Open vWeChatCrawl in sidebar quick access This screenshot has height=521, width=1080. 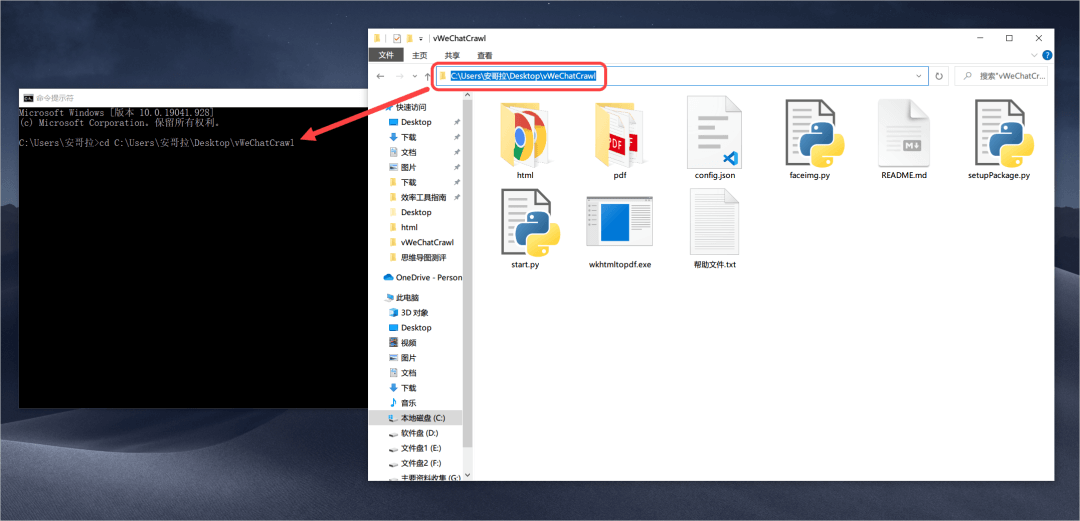coord(421,242)
